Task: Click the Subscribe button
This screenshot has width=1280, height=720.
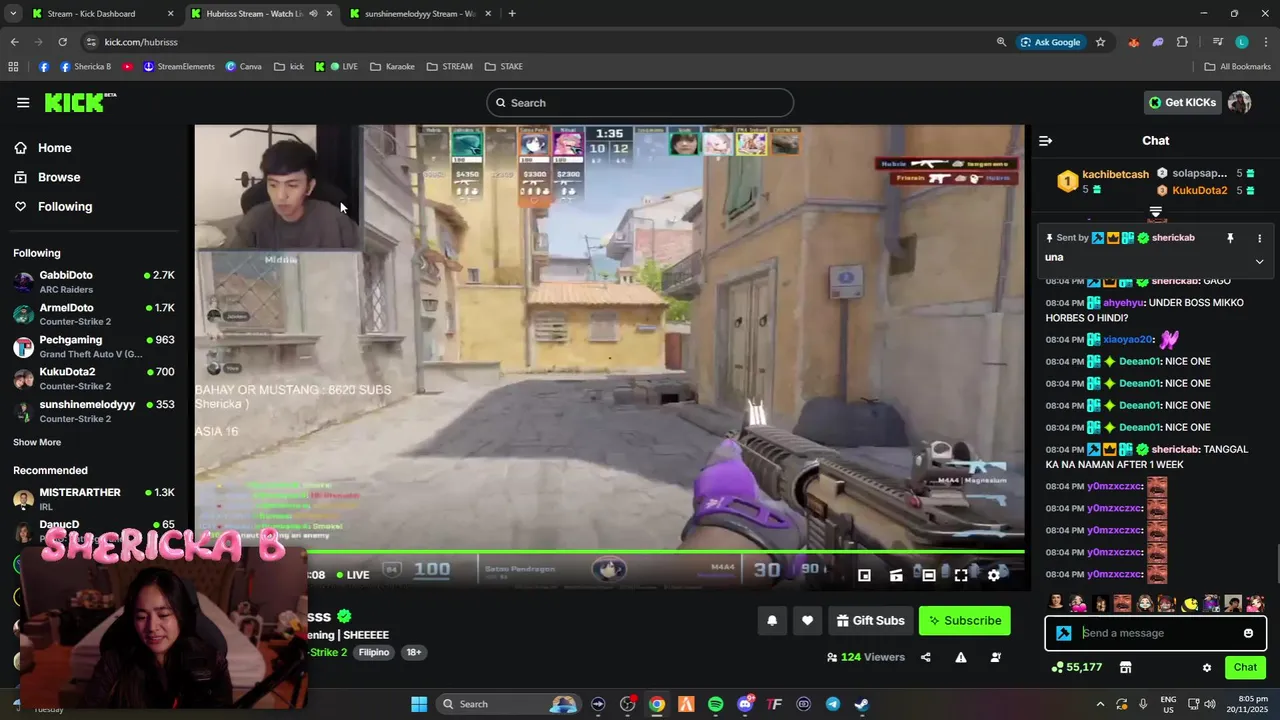Action: click(x=964, y=621)
